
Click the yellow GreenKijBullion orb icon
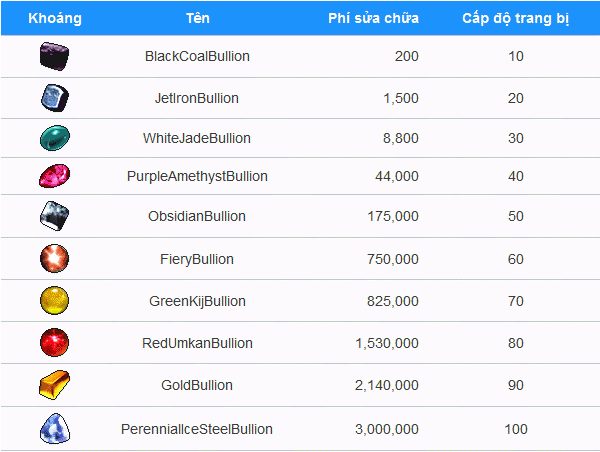[55, 300]
